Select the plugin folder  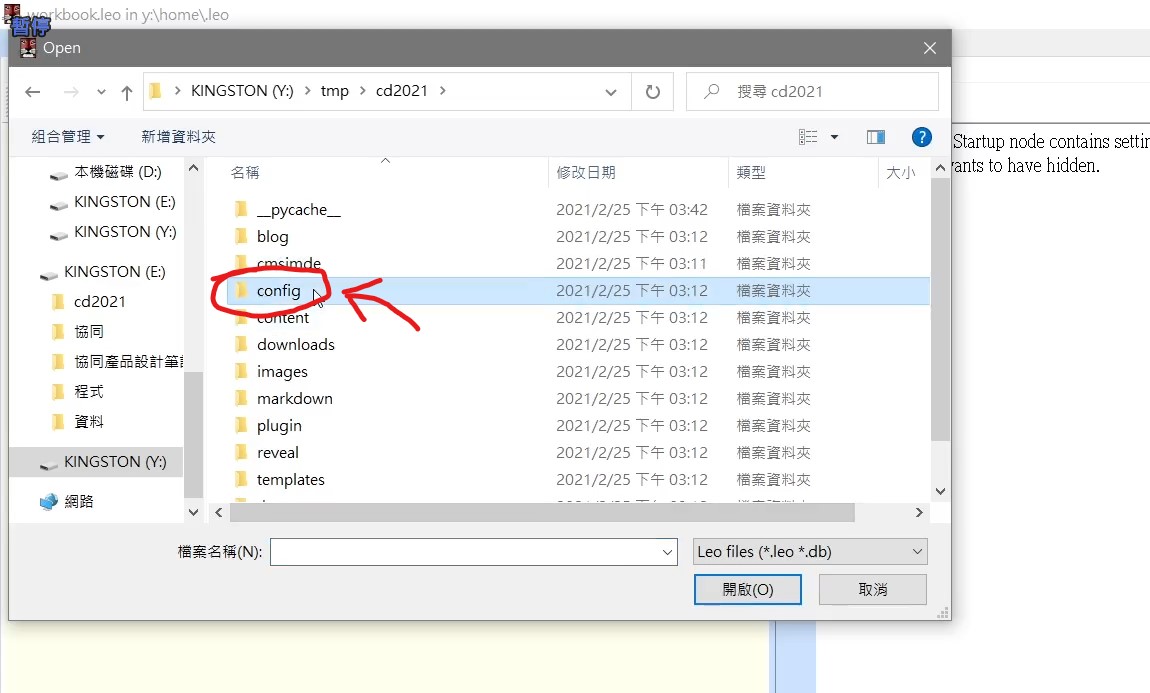(x=279, y=425)
